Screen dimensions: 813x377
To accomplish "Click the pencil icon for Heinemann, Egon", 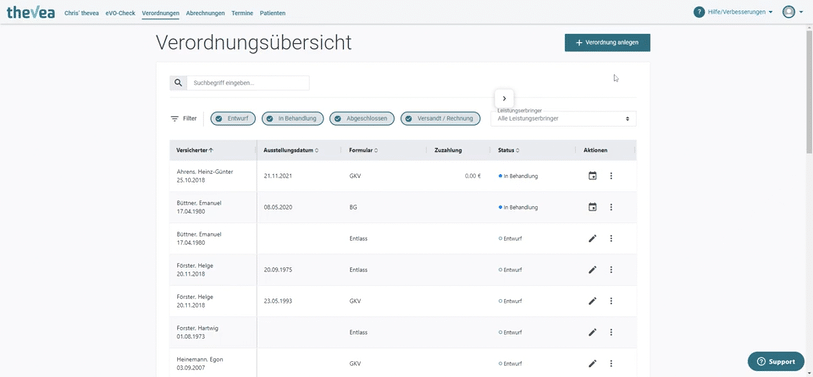I will tap(593, 364).
